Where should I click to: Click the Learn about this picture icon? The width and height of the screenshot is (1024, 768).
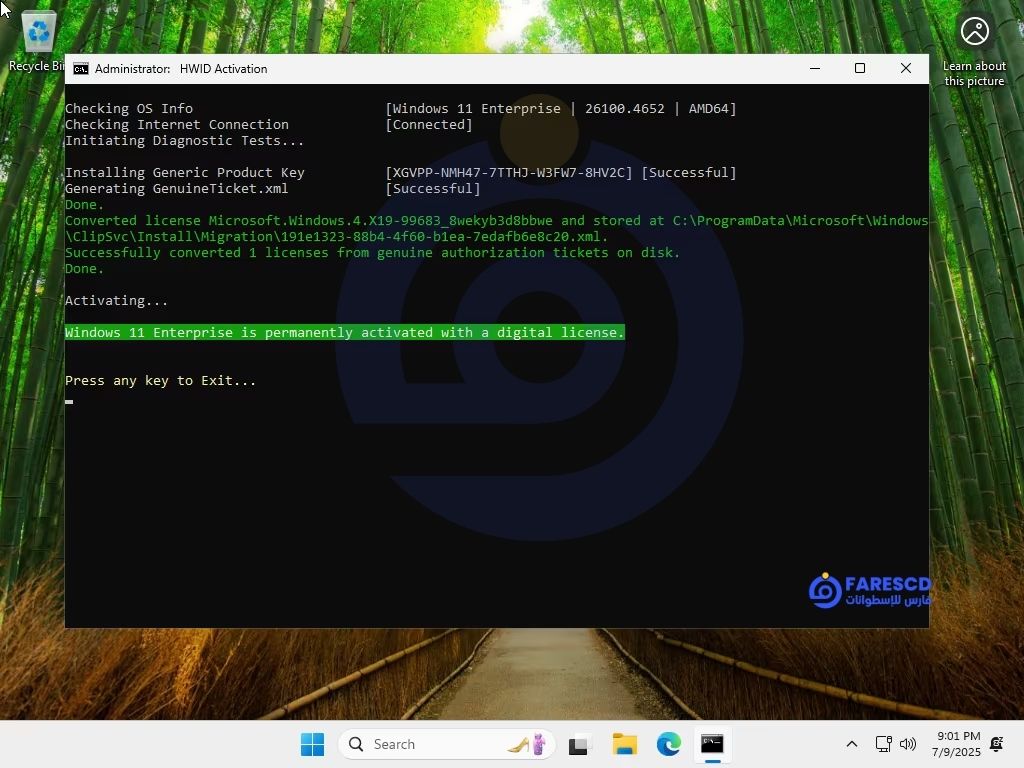pyautogui.click(x=974, y=51)
